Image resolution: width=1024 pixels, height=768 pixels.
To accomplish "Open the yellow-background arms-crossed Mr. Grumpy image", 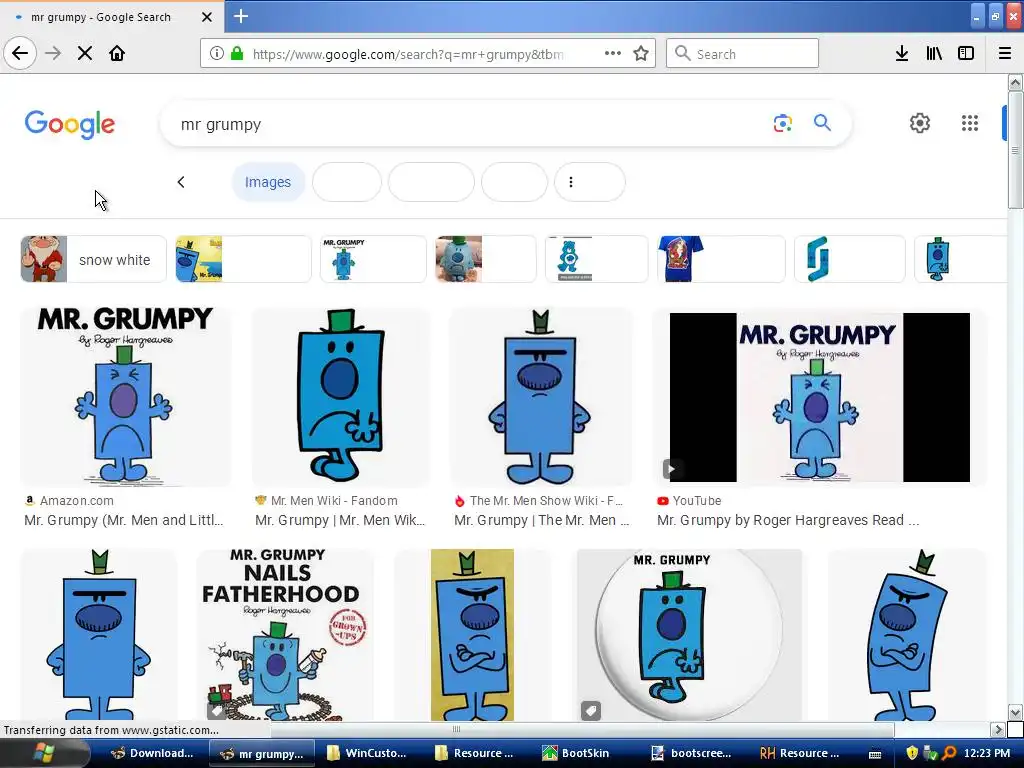I will click(x=472, y=635).
